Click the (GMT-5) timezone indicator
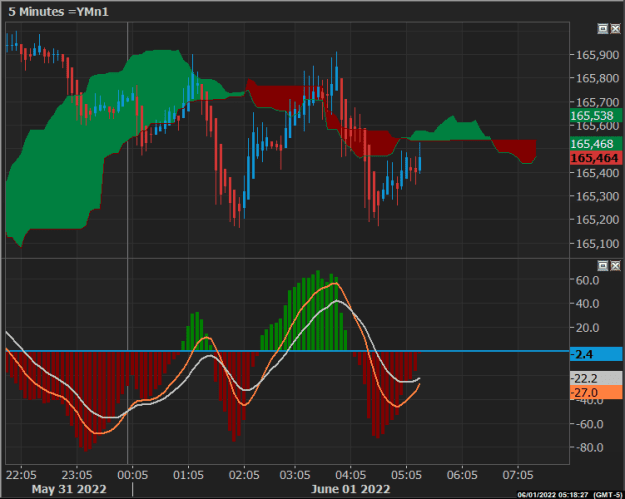The width and height of the screenshot is (625, 499). click(x=607, y=495)
